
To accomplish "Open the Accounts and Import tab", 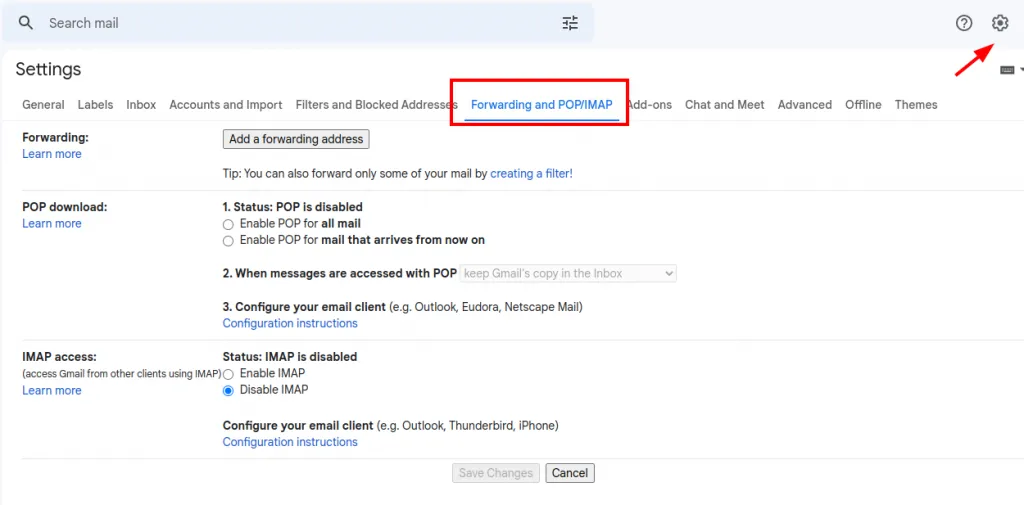I will [226, 105].
